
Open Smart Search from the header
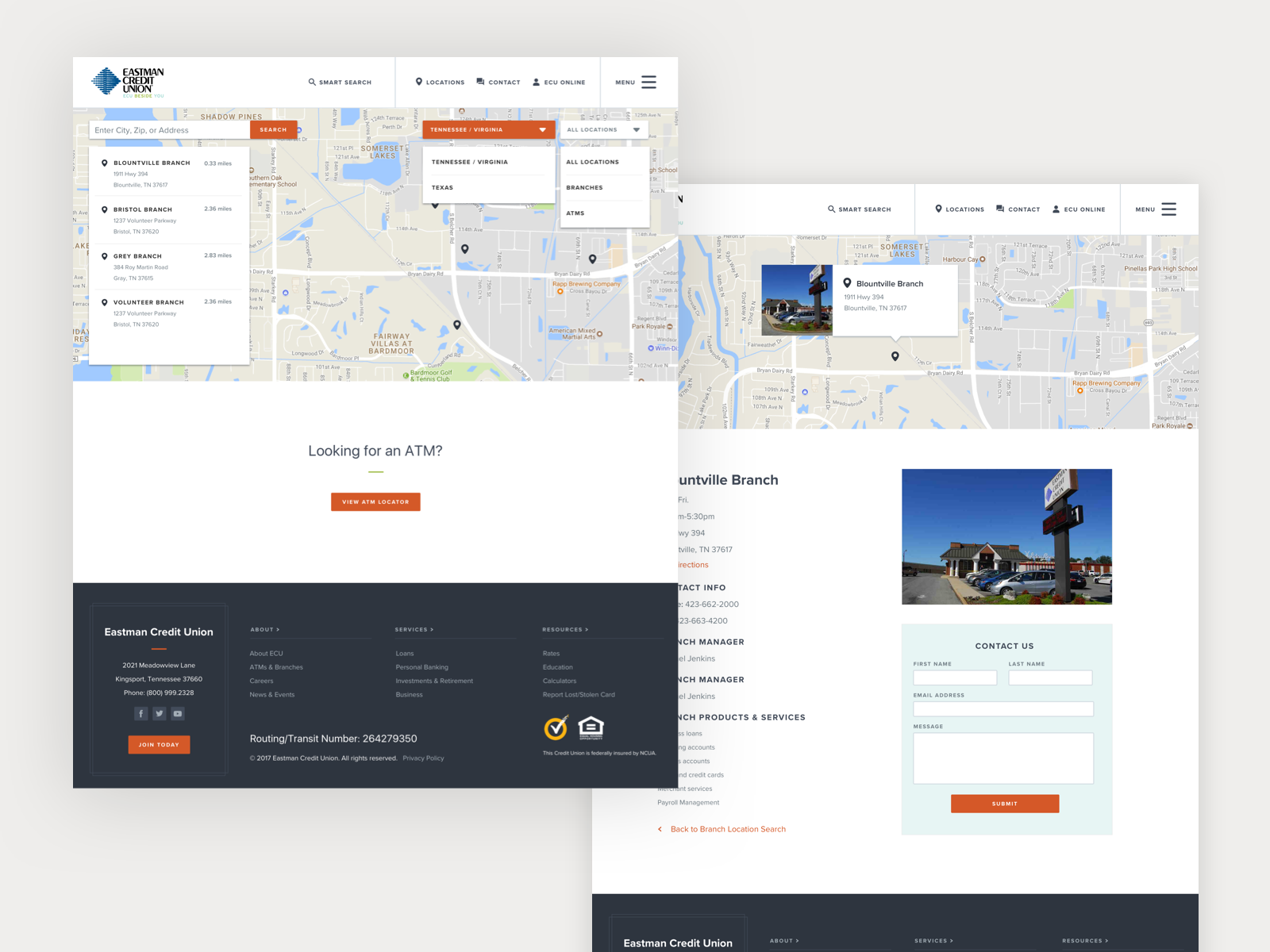pyautogui.click(x=340, y=82)
